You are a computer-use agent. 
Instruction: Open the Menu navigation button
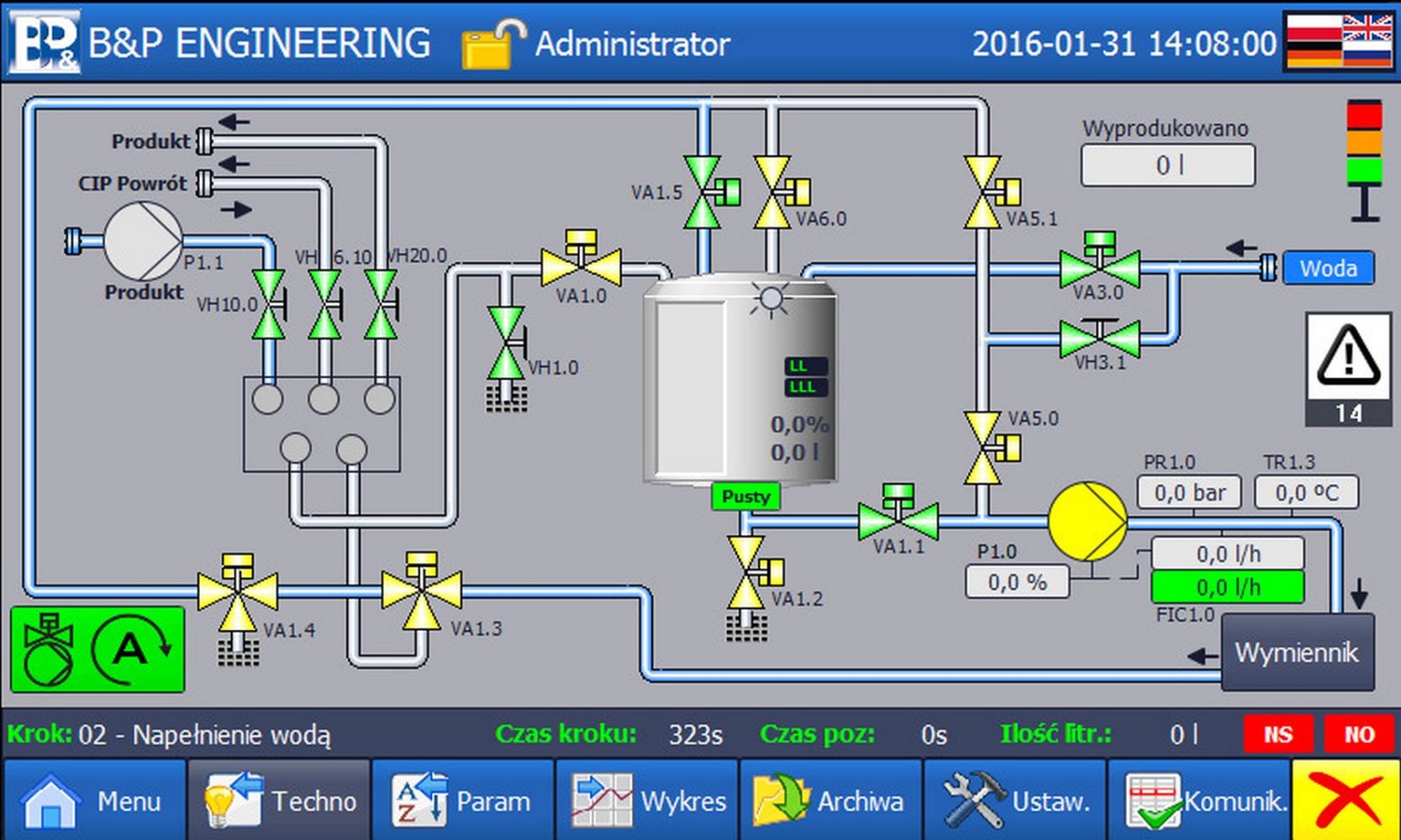[x=94, y=801]
